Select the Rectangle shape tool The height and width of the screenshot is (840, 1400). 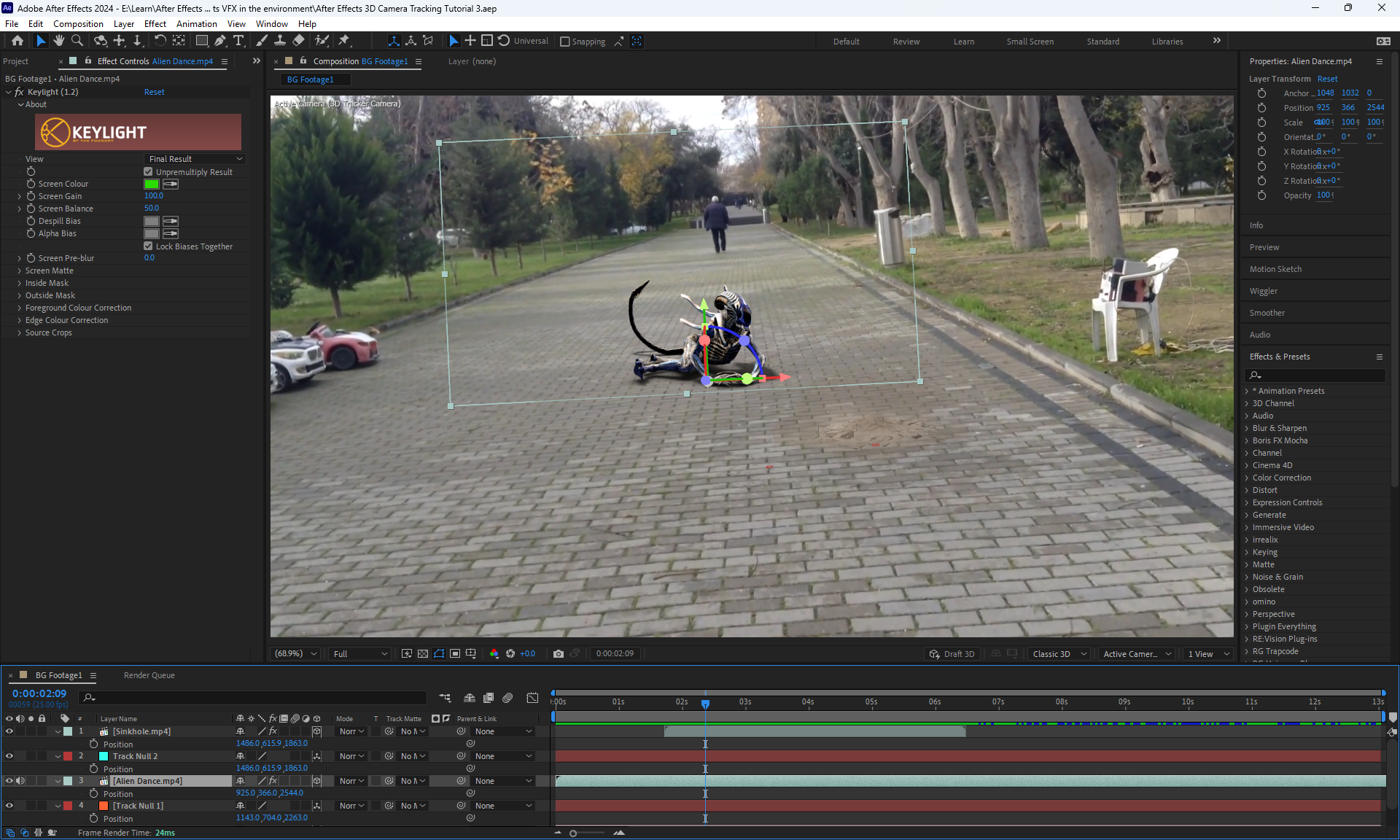tap(202, 41)
